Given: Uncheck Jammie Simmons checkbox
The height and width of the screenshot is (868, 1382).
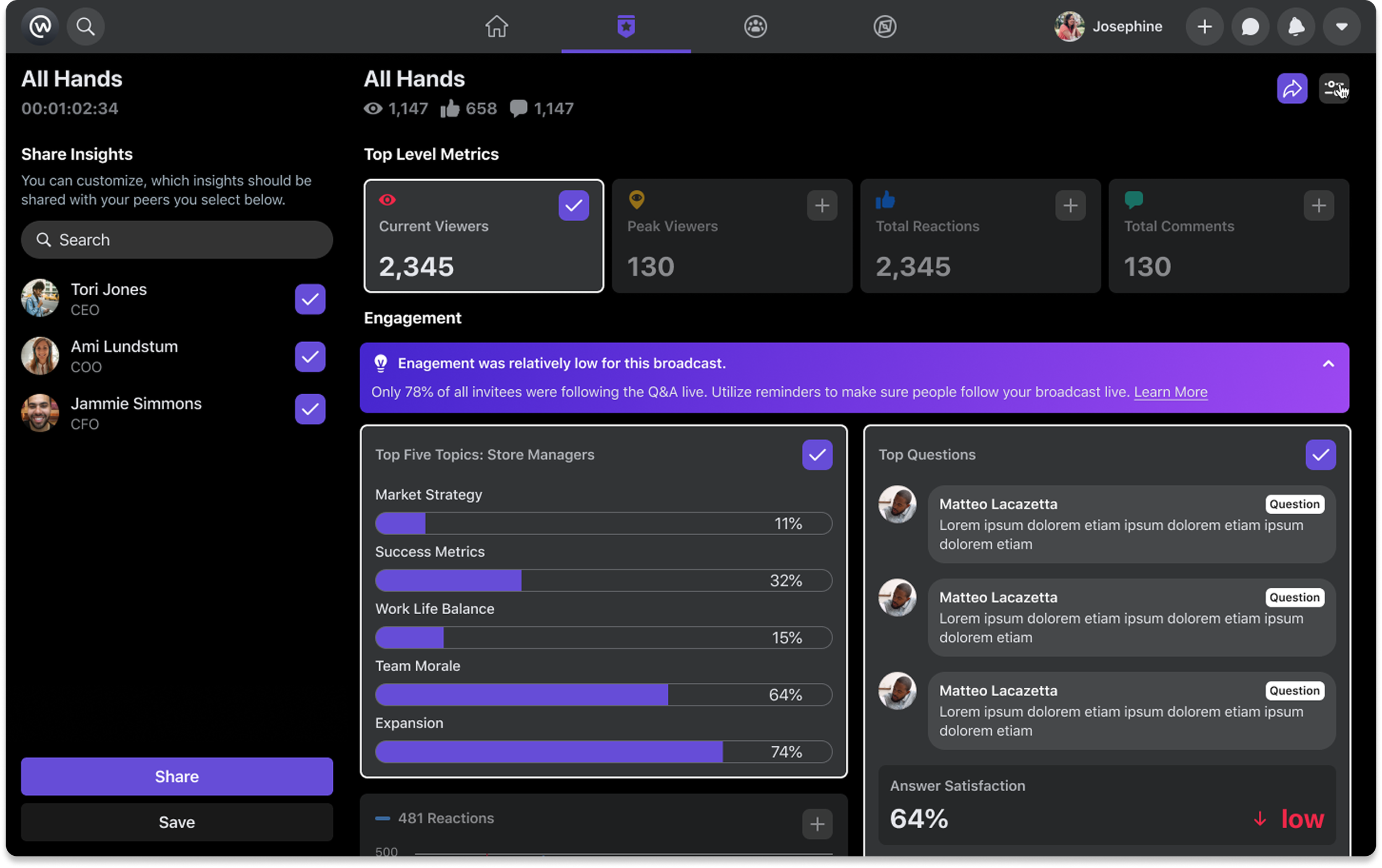Looking at the screenshot, I should click(x=310, y=409).
